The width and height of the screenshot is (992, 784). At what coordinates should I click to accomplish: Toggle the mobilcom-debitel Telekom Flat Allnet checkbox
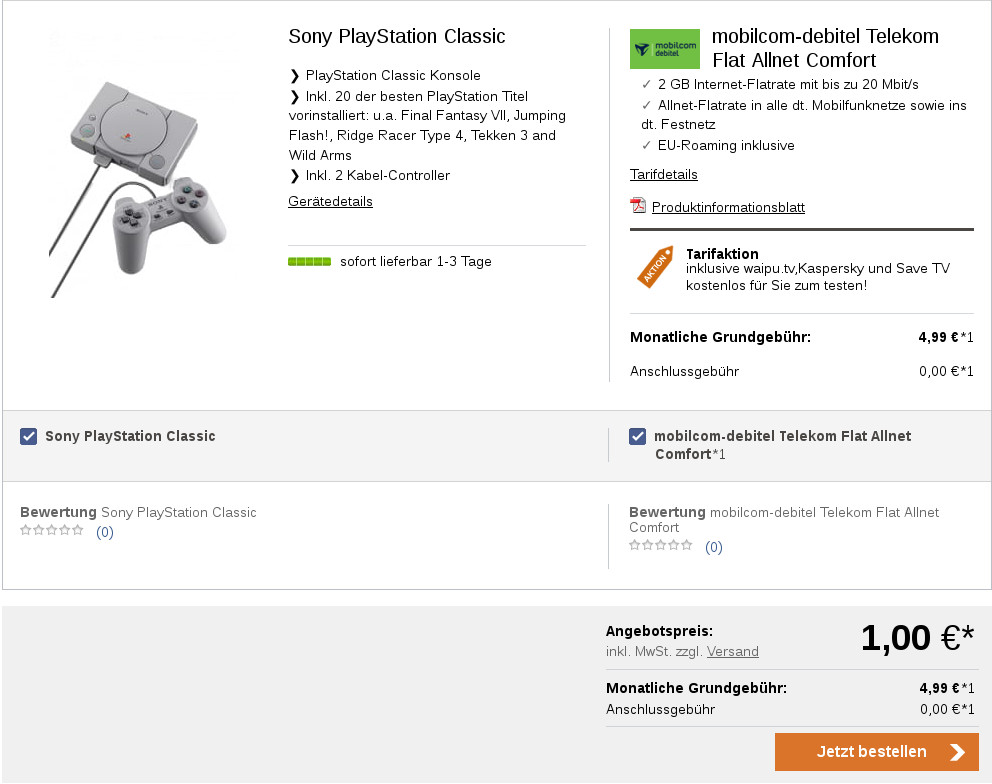coord(638,436)
